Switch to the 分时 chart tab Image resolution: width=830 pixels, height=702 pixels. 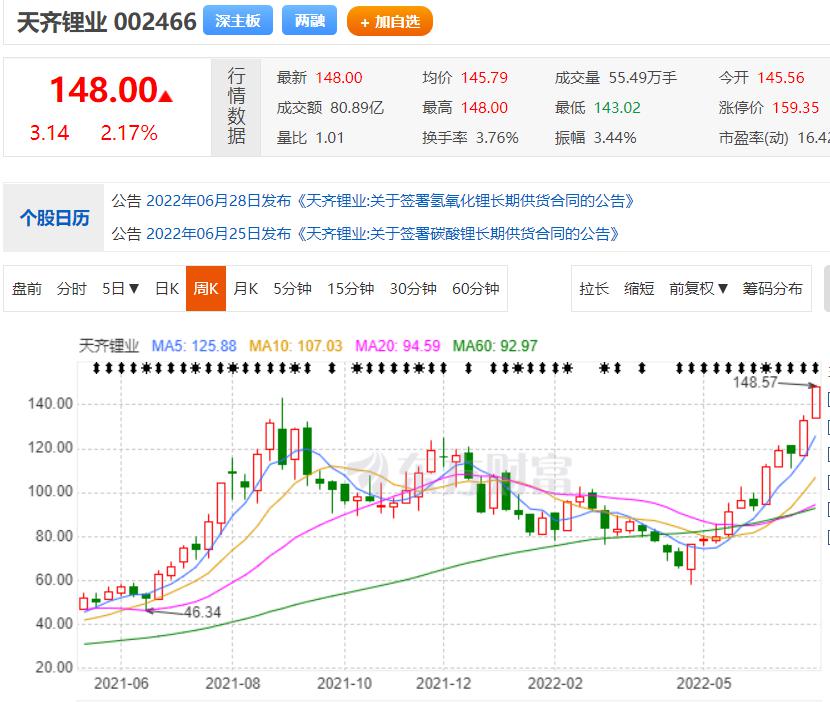pyautogui.click(x=71, y=289)
